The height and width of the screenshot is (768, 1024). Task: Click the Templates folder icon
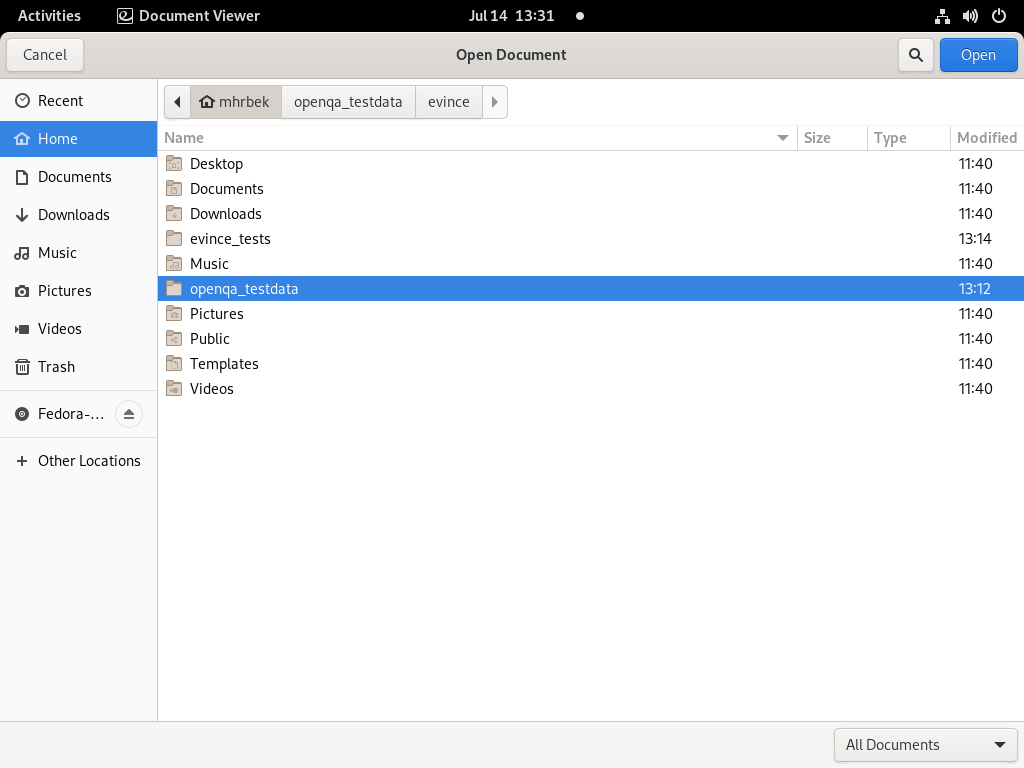coord(174,363)
